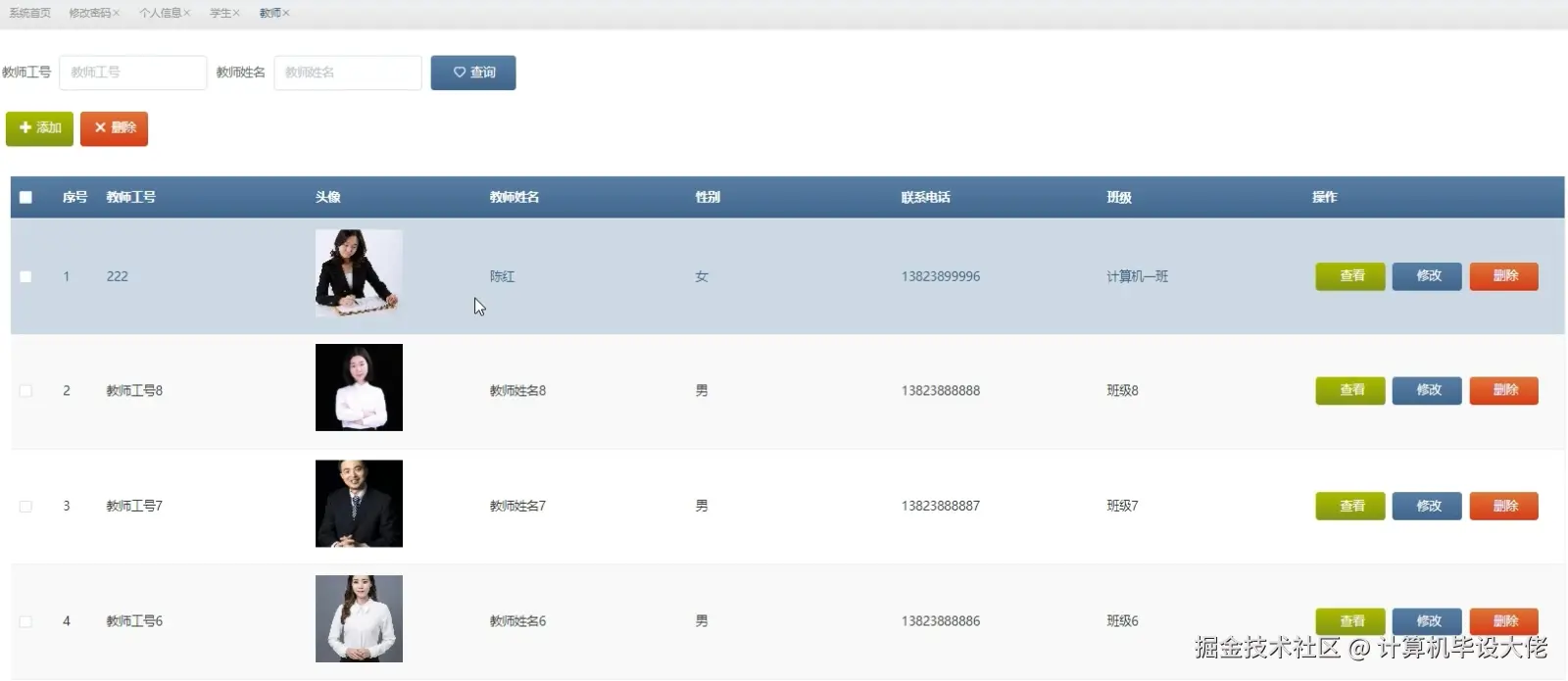This screenshot has width=1568, height=681.
Task: Close the 个人信息 tab via its x icon
Action: [186, 13]
